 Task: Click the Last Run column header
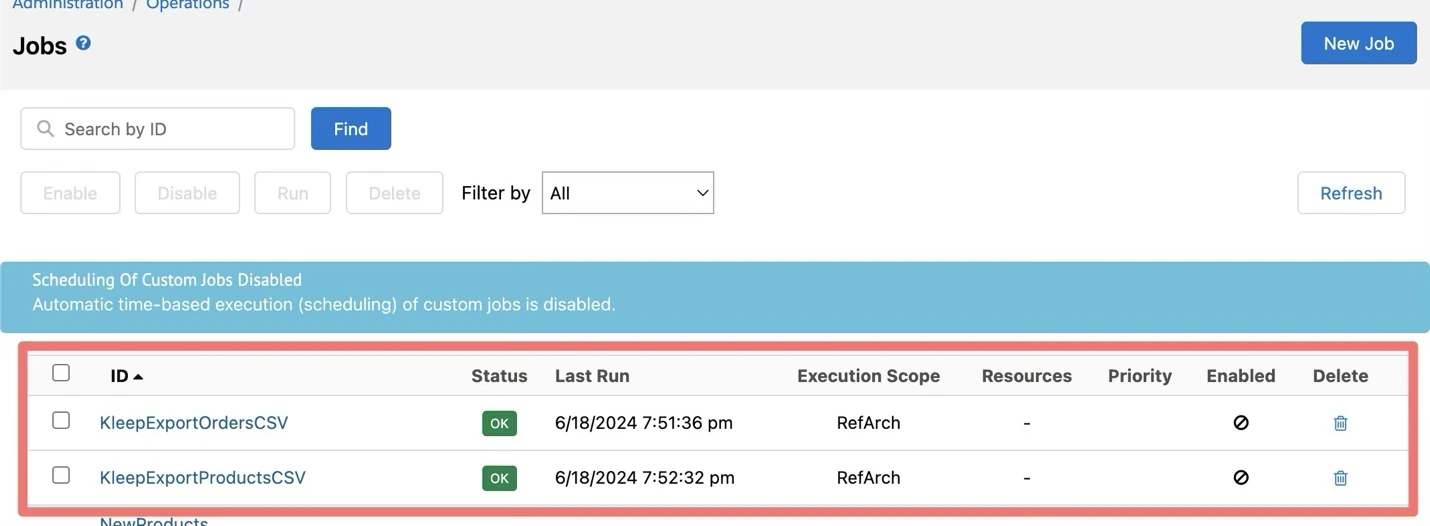[592, 376]
